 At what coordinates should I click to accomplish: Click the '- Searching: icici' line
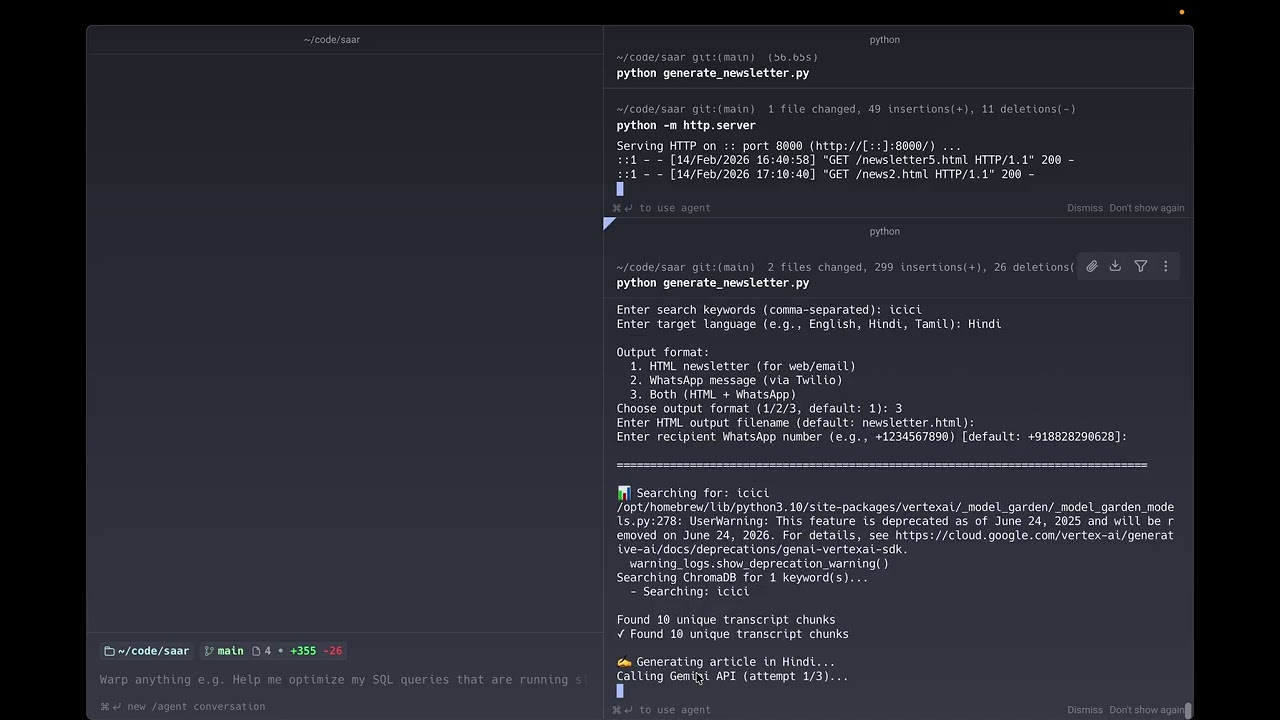coord(689,591)
